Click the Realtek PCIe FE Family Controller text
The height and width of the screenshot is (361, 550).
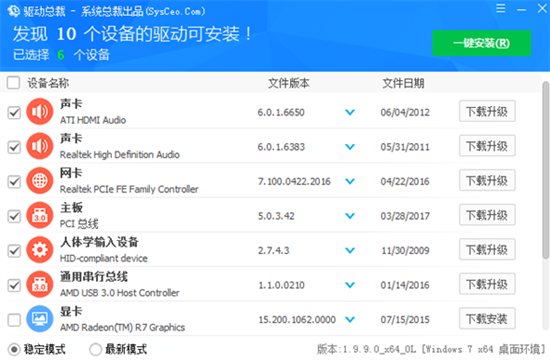point(129,189)
